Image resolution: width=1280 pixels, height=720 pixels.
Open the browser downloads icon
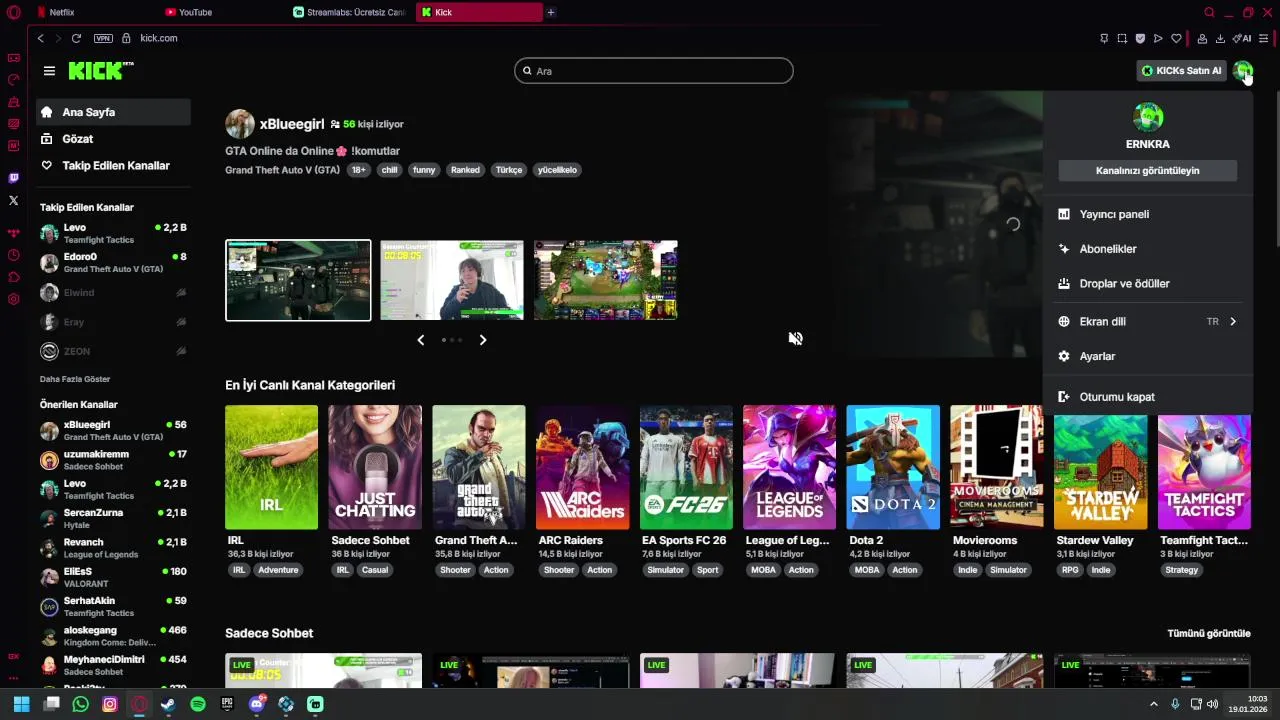(x=1220, y=38)
